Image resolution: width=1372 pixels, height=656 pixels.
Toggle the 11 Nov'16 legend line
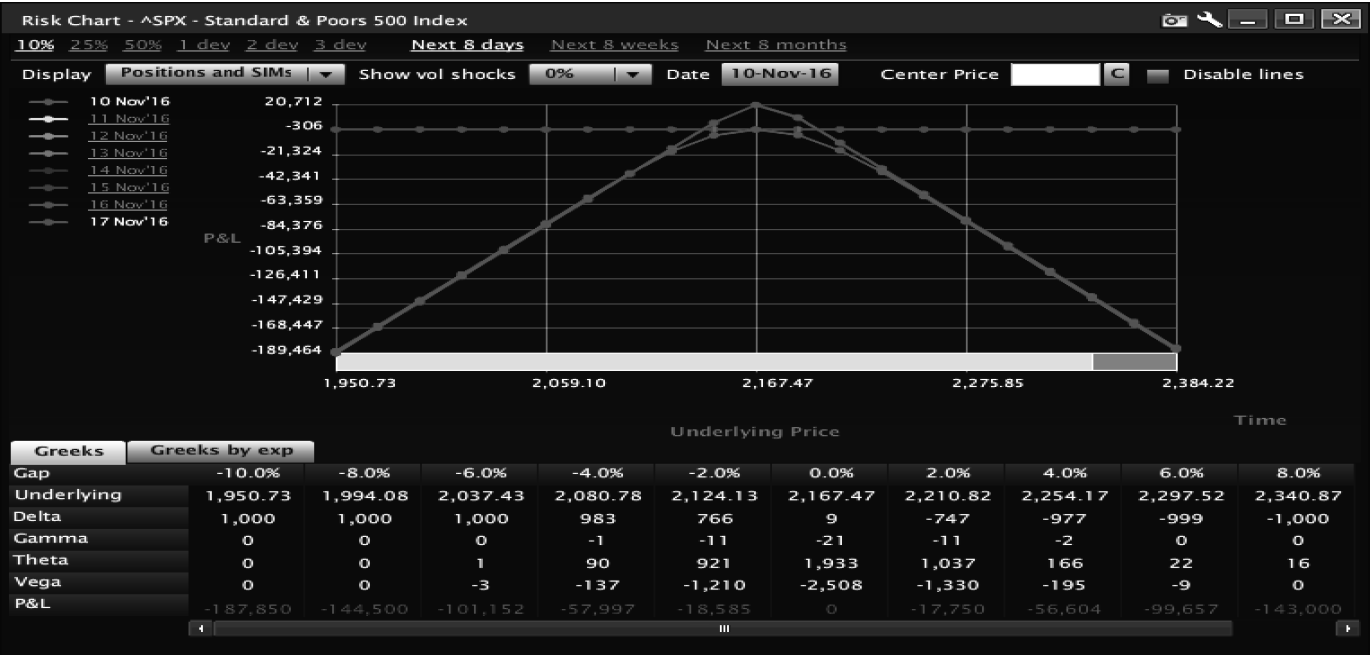pos(129,119)
